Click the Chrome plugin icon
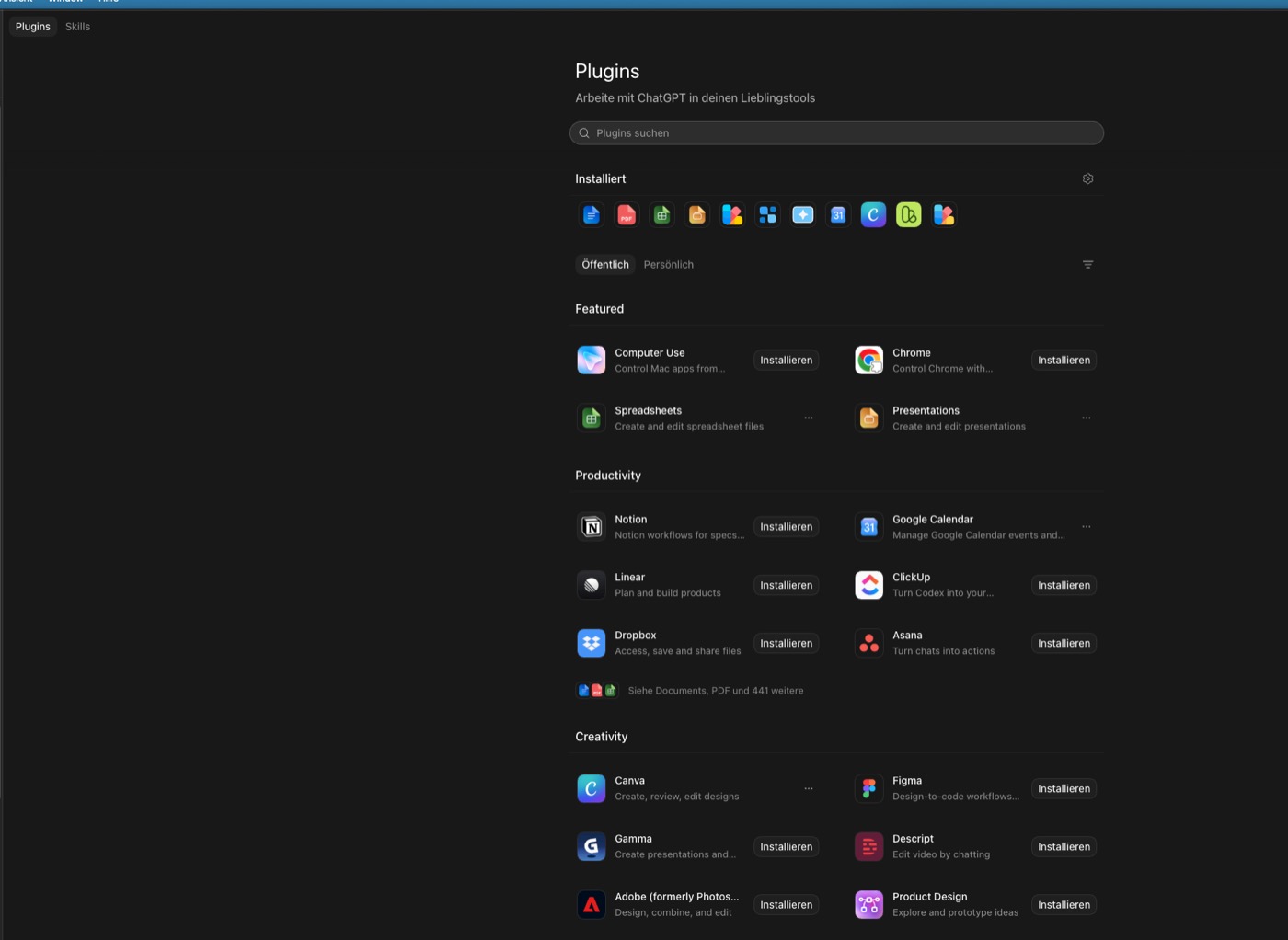This screenshot has height=940, width=1288. coord(869,360)
